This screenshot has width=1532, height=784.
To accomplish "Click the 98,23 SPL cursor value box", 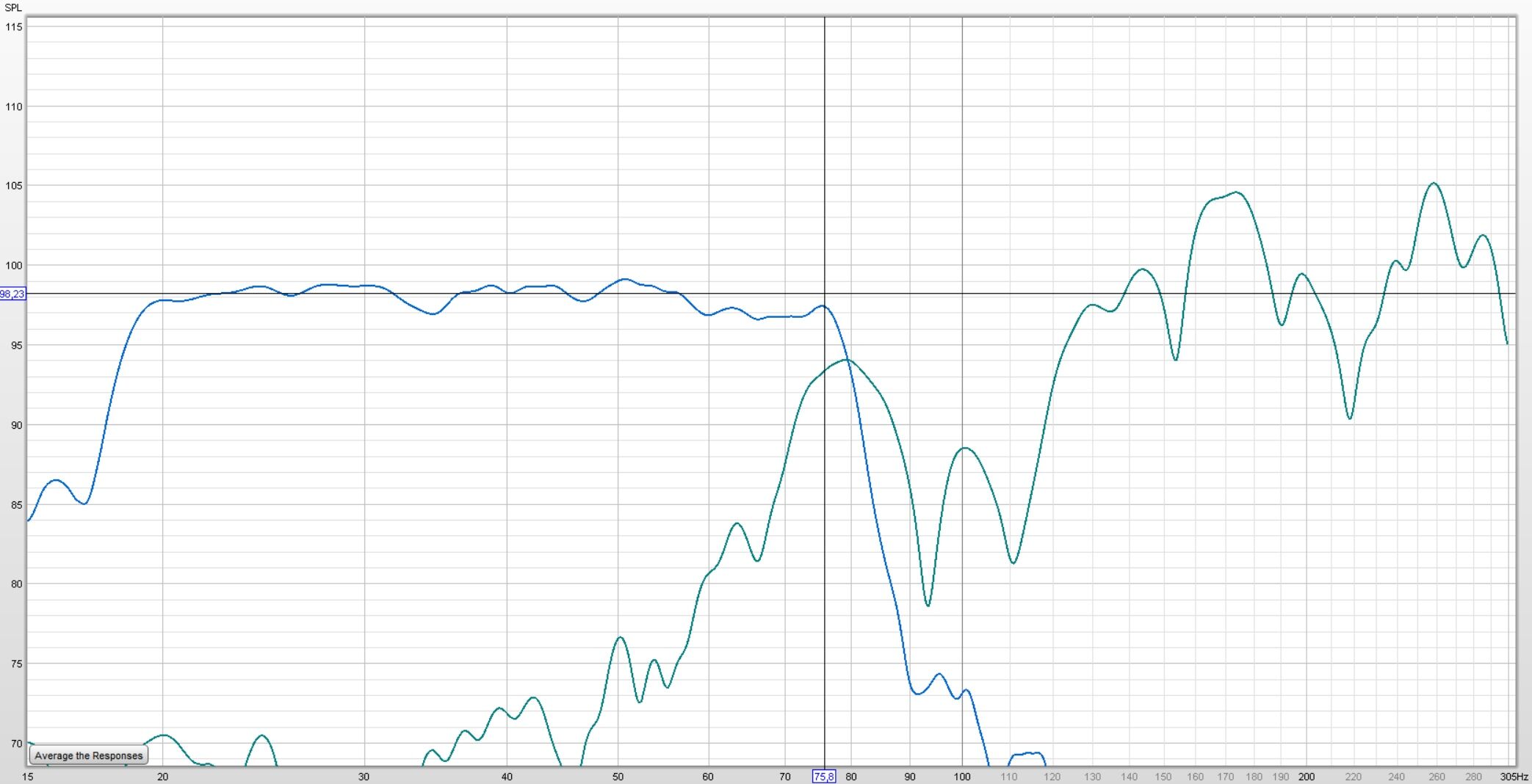I will [12, 294].
